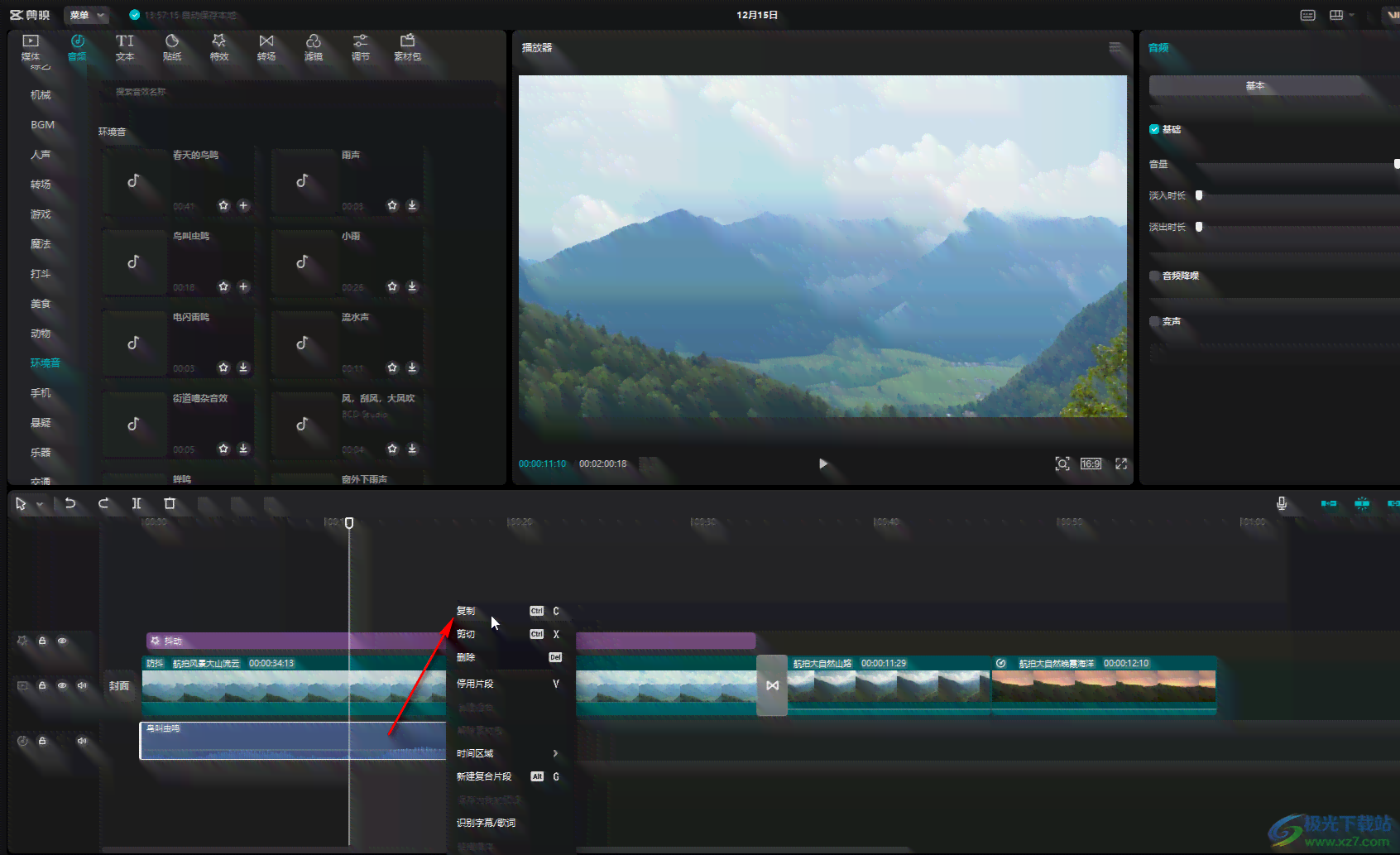This screenshot has height=855, width=1400.
Task: Open the 转场 transitions tab in top toolbar
Action: click(266, 48)
